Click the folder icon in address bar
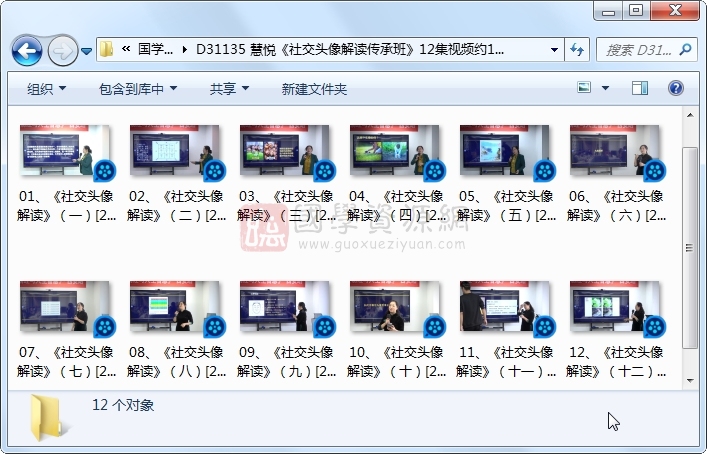 coord(106,49)
